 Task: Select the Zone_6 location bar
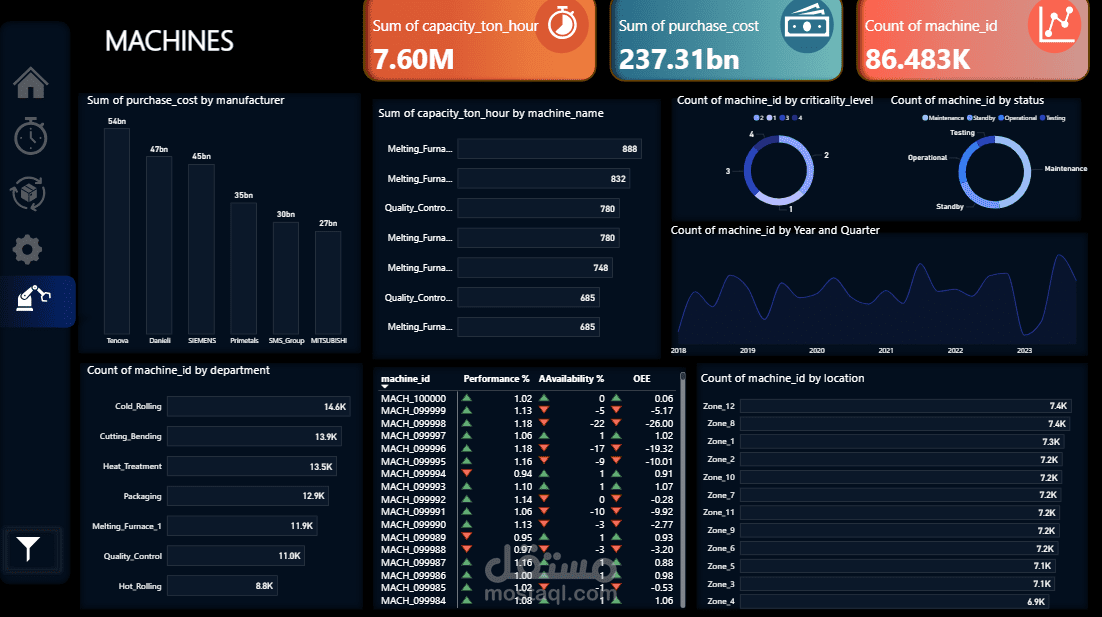point(899,548)
